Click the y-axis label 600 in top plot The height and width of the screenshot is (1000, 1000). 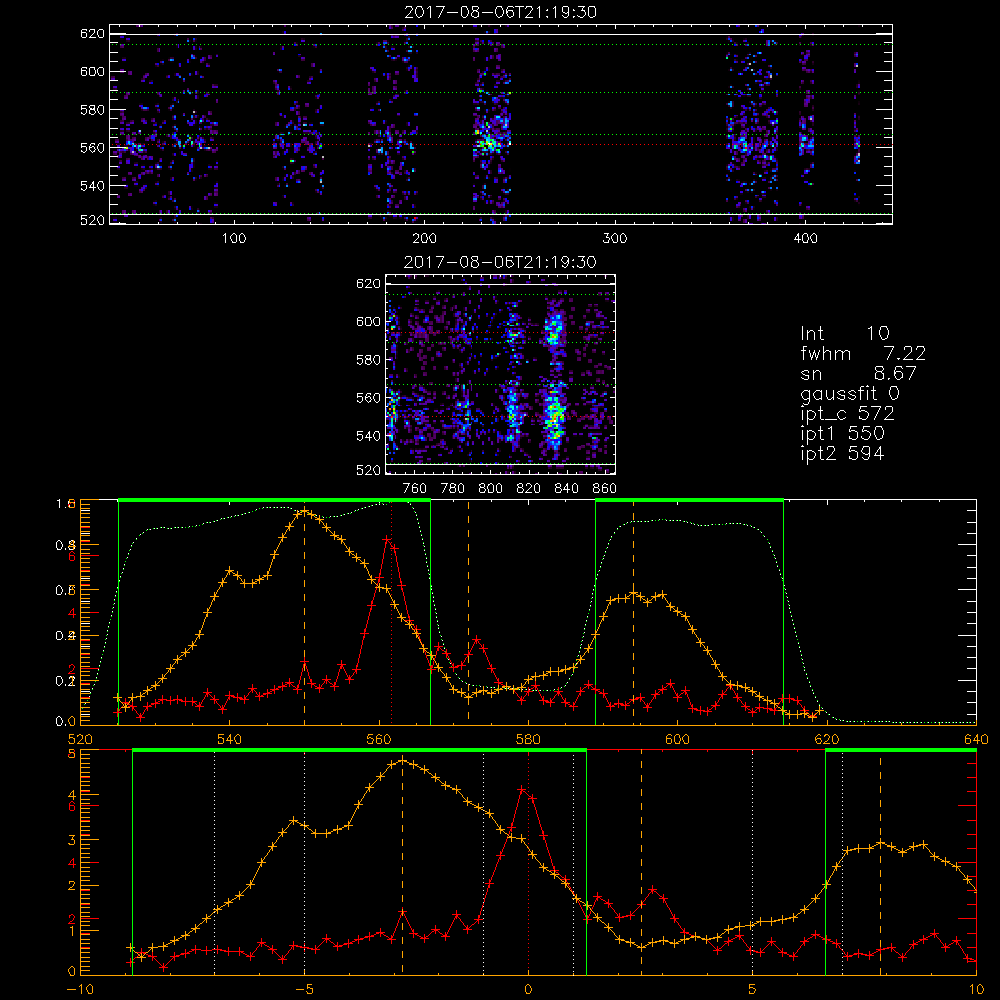(92, 71)
